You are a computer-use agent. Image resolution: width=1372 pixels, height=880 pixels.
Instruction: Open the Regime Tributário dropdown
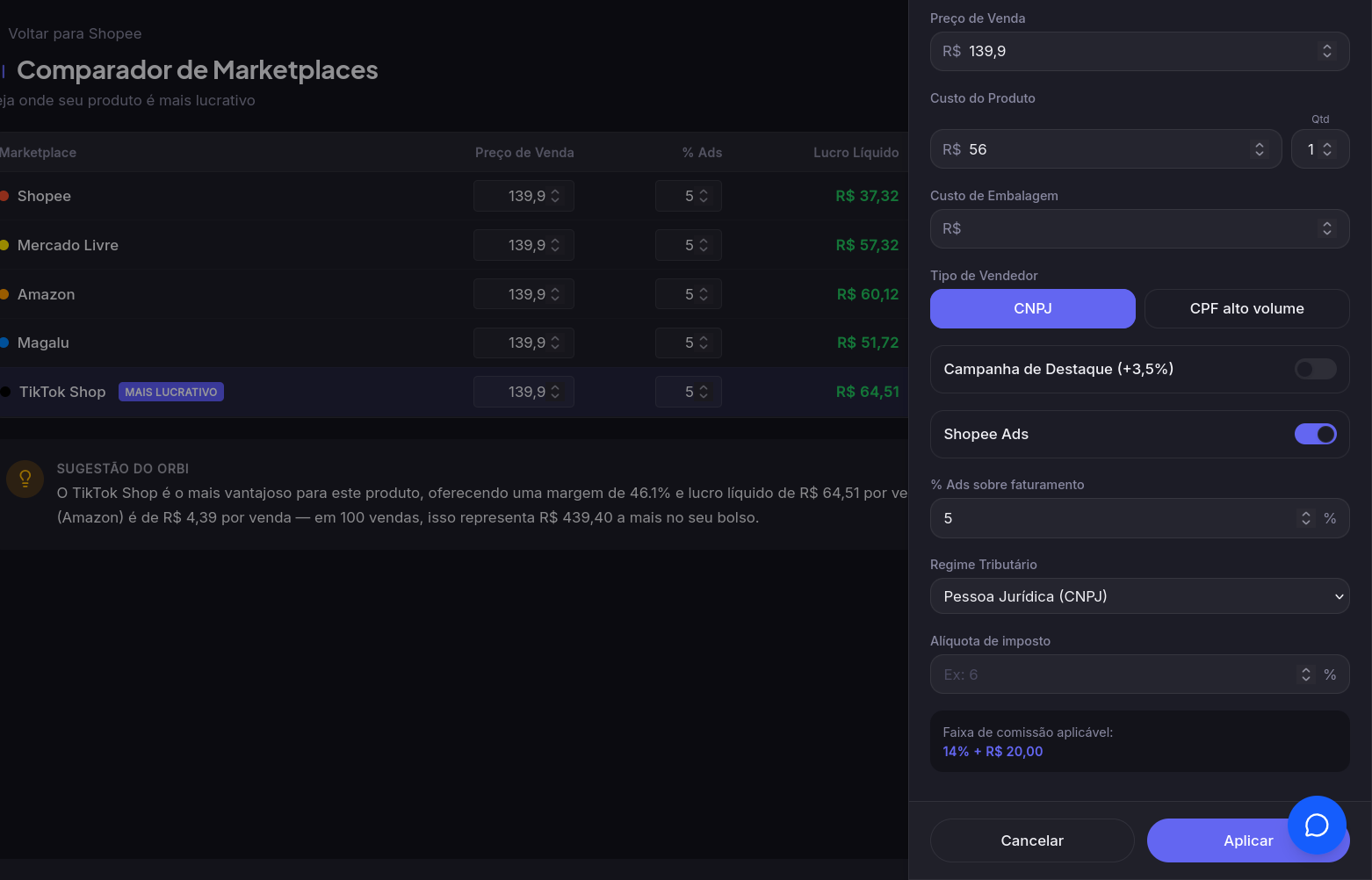[x=1139, y=596]
